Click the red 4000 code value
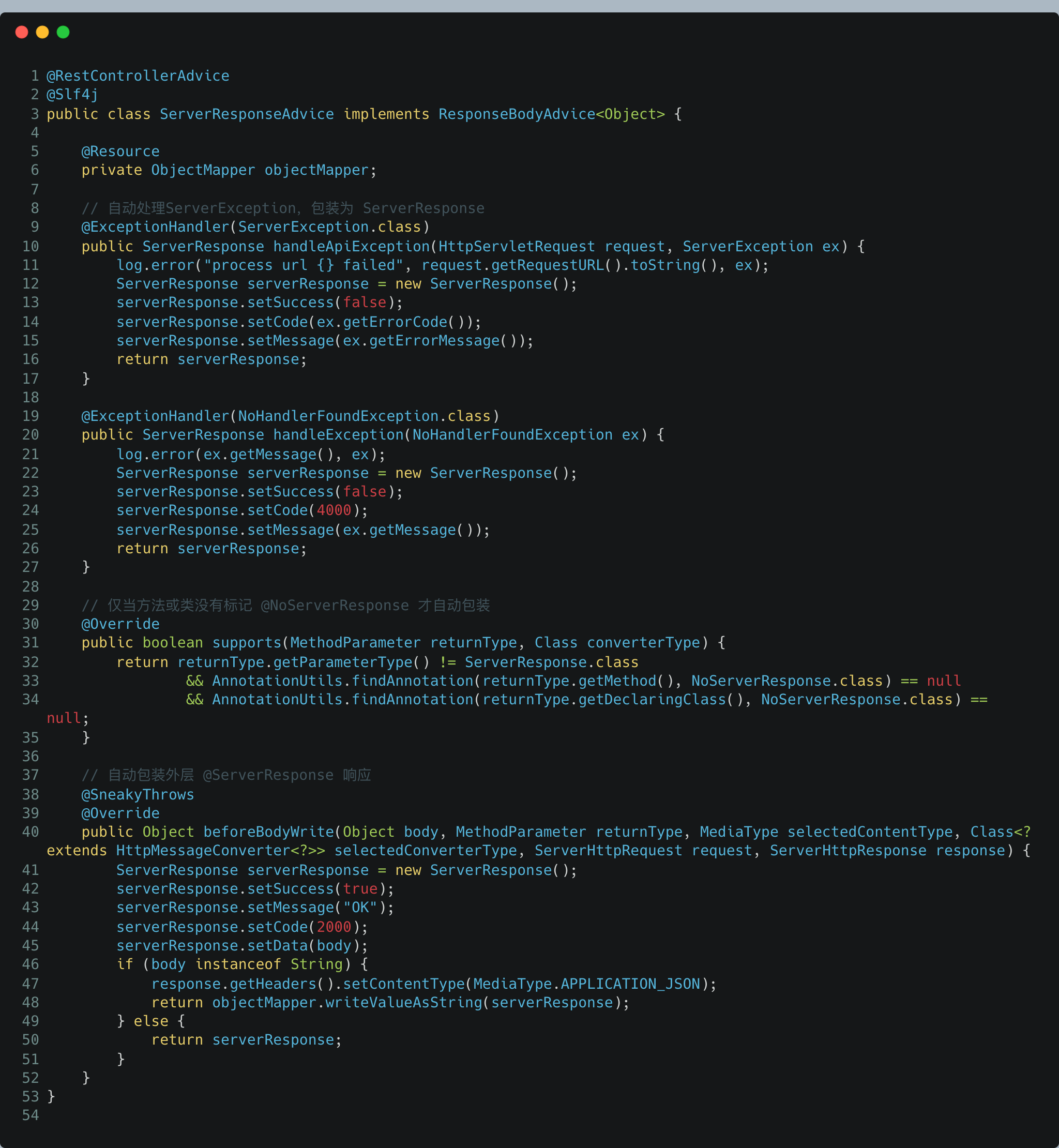This screenshot has height=1148, width=1059. [334, 510]
